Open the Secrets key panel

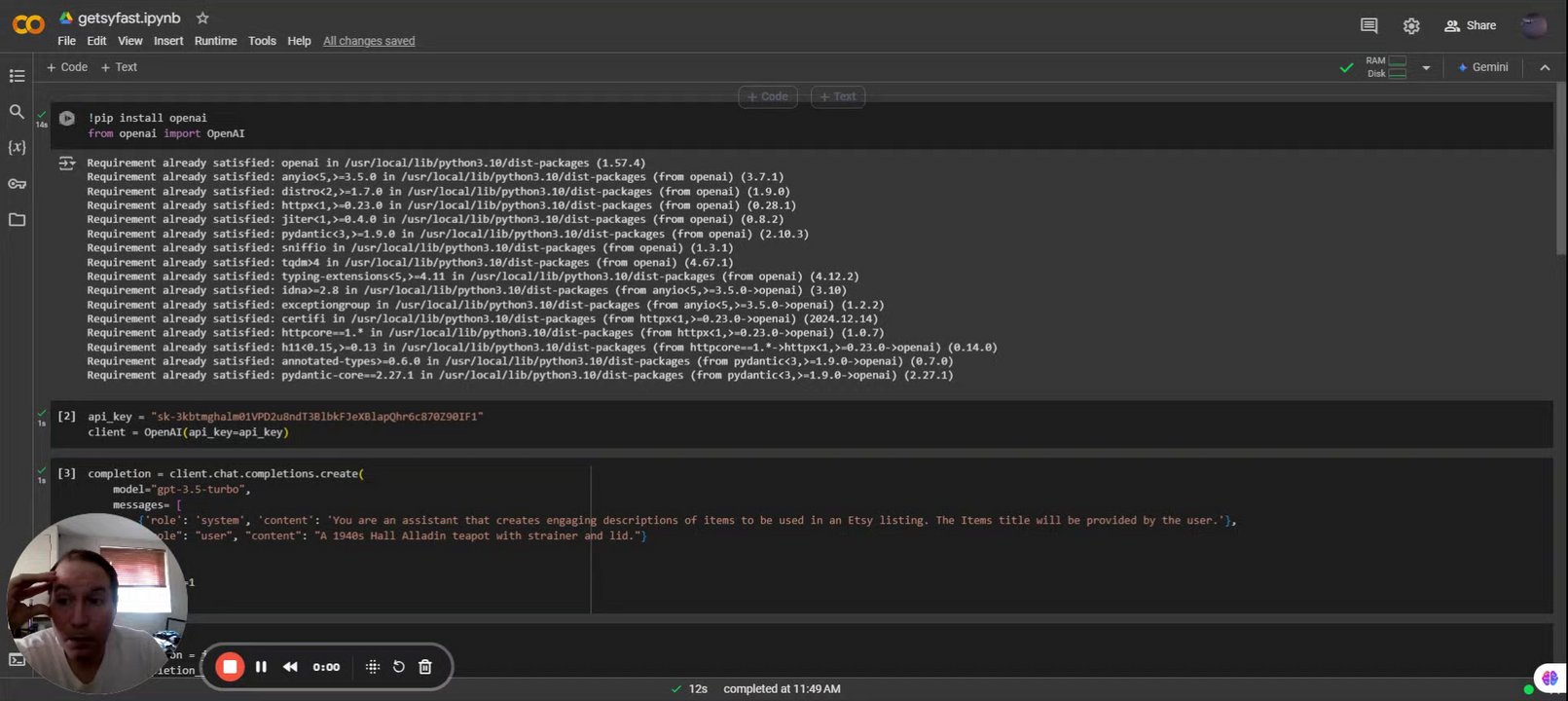pos(17,184)
